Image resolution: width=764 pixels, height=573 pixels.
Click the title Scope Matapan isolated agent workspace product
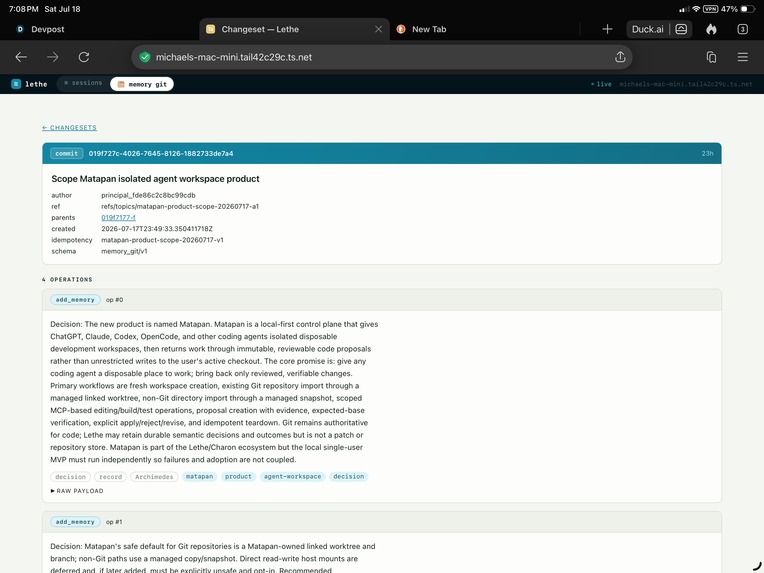click(155, 179)
